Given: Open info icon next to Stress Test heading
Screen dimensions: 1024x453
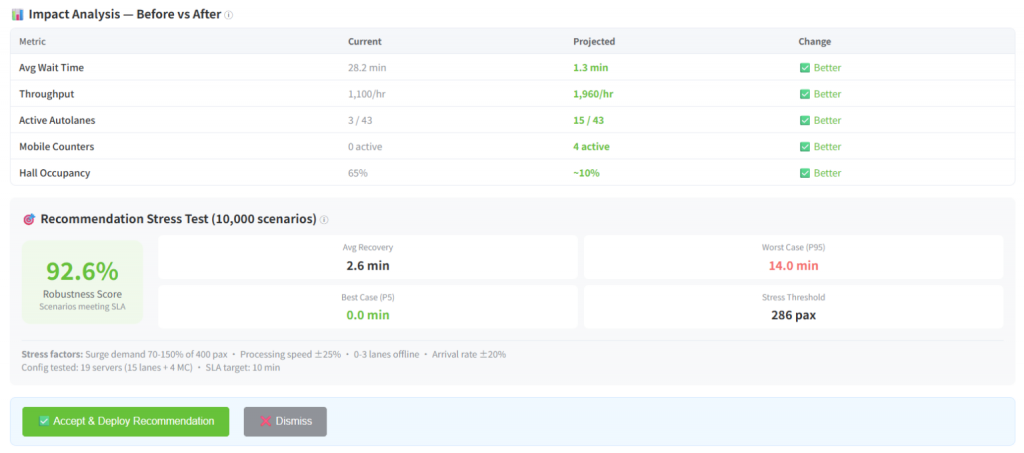Looking at the screenshot, I should coord(324,220).
